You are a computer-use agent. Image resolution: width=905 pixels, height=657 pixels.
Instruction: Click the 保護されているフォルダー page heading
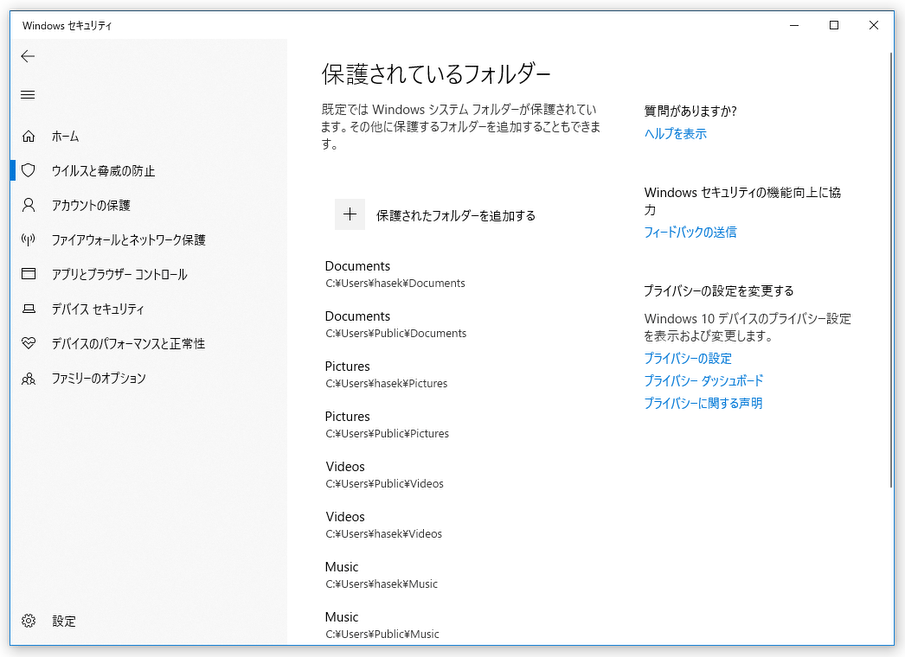coord(436,74)
